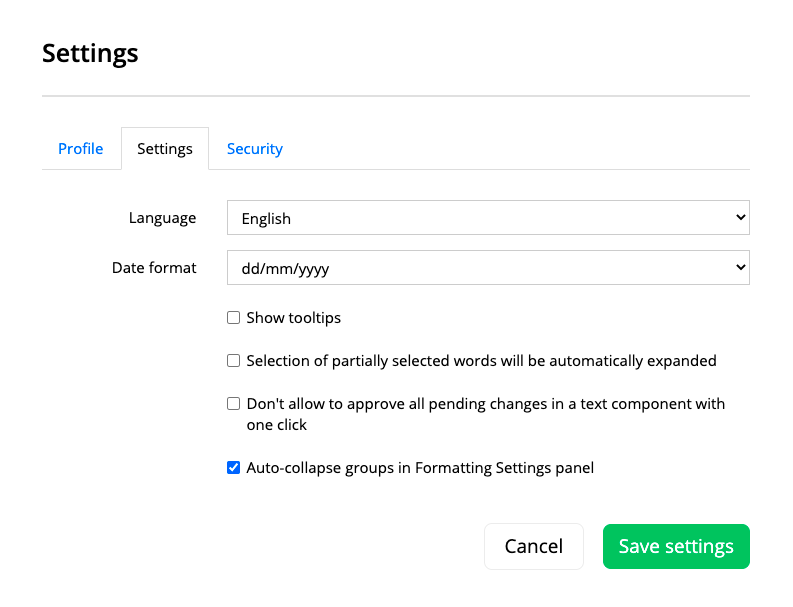Click the Auto-collapse groups in Formatting Settings label
793x607 pixels.
[x=420, y=468]
